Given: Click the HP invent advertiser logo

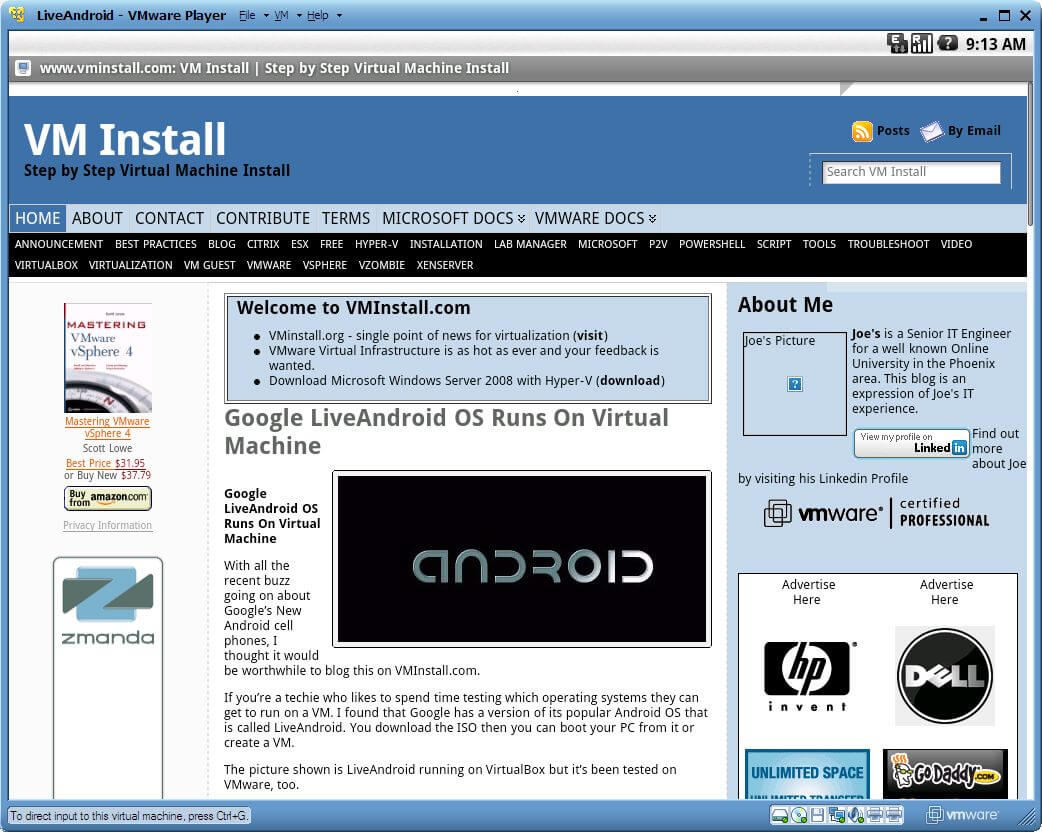Looking at the screenshot, I should (807, 676).
